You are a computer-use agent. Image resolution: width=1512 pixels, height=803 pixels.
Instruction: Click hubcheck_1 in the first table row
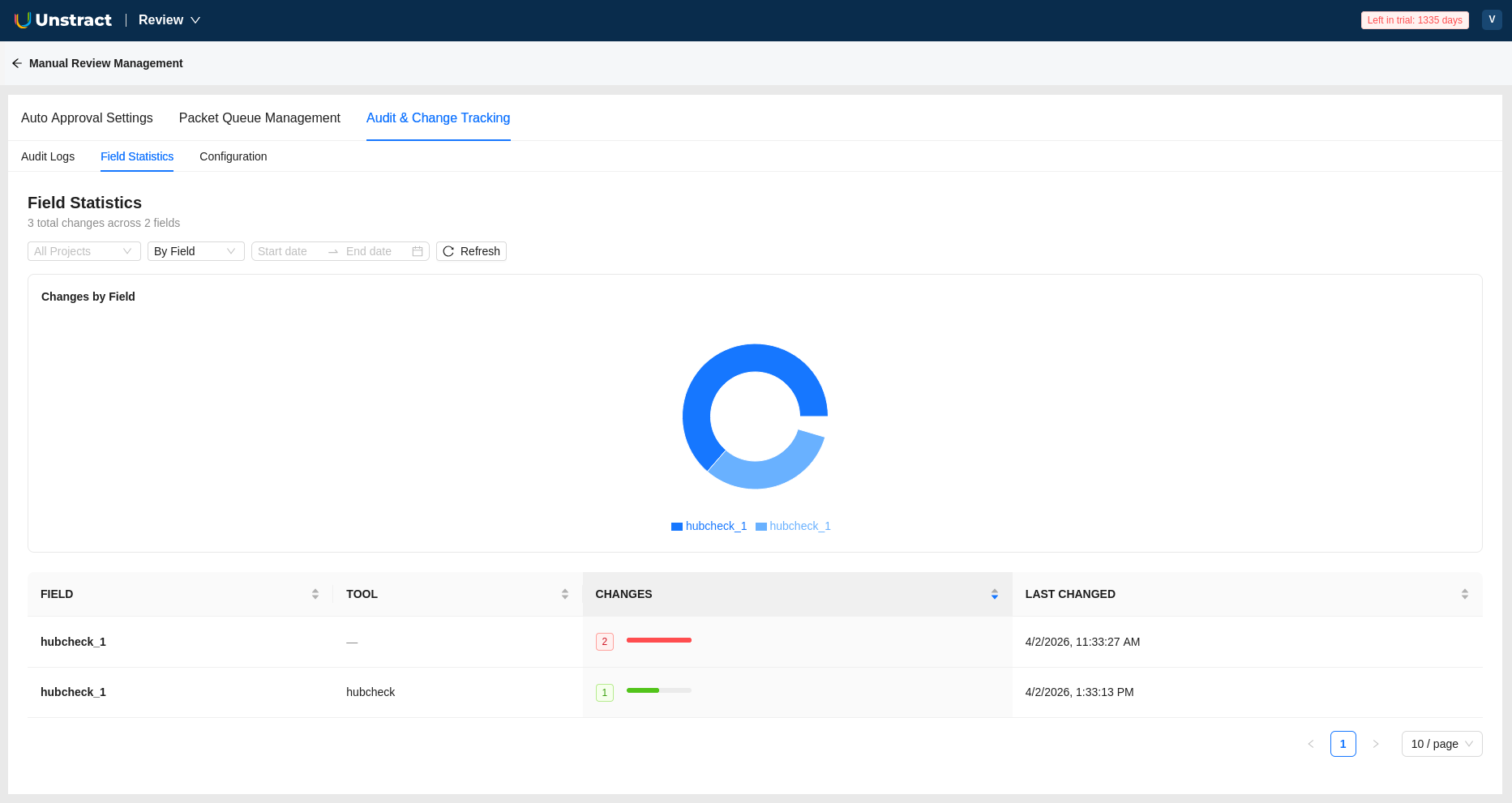click(x=73, y=642)
